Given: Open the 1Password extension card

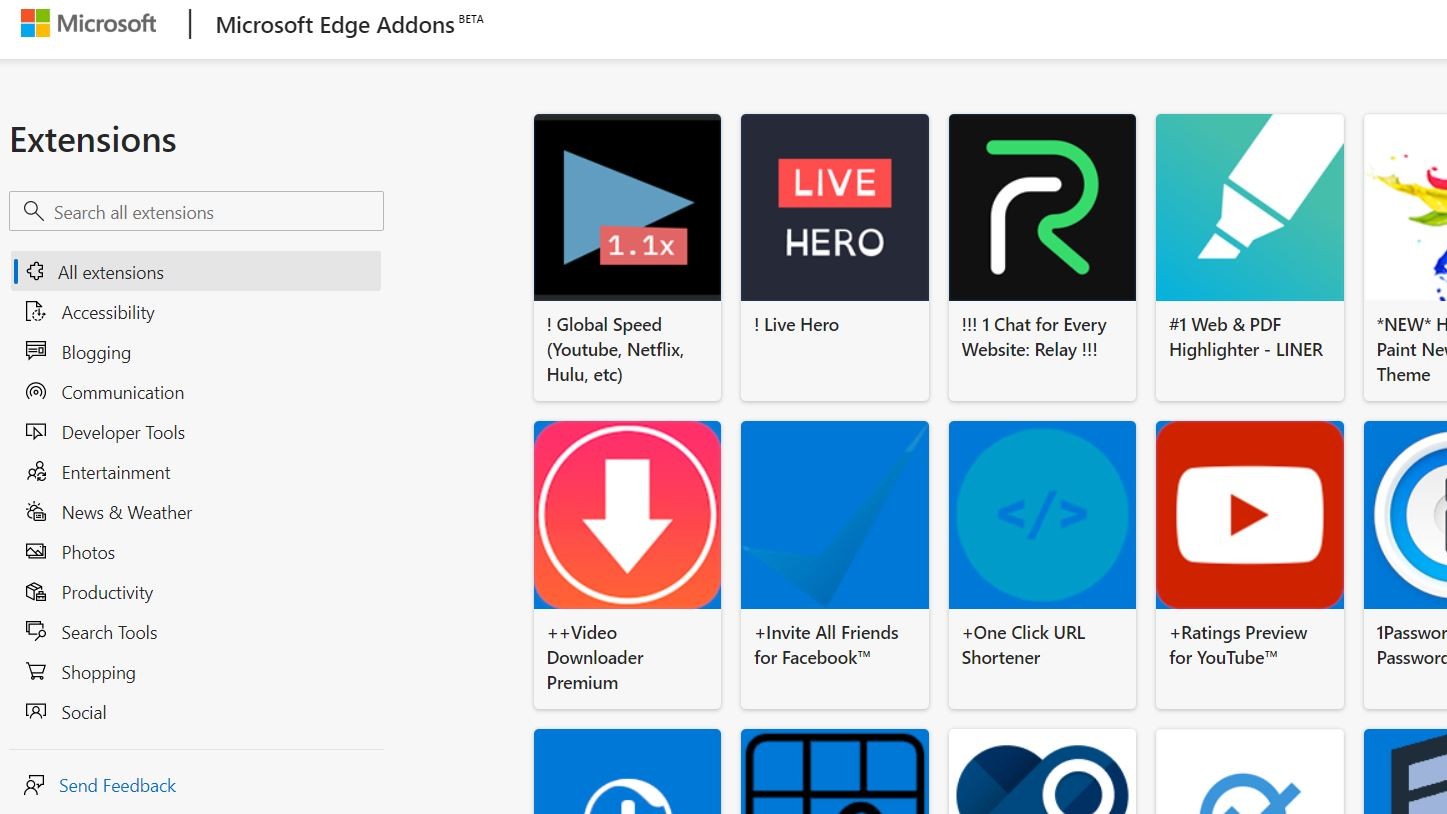Looking at the screenshot, I should (1405, 565).
